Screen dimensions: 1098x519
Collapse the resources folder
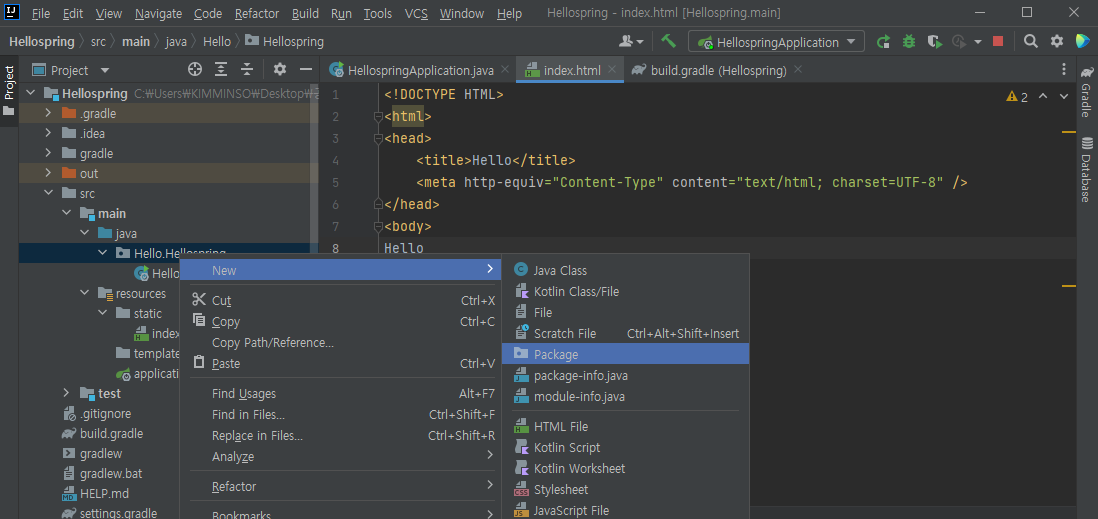(85, 293)
